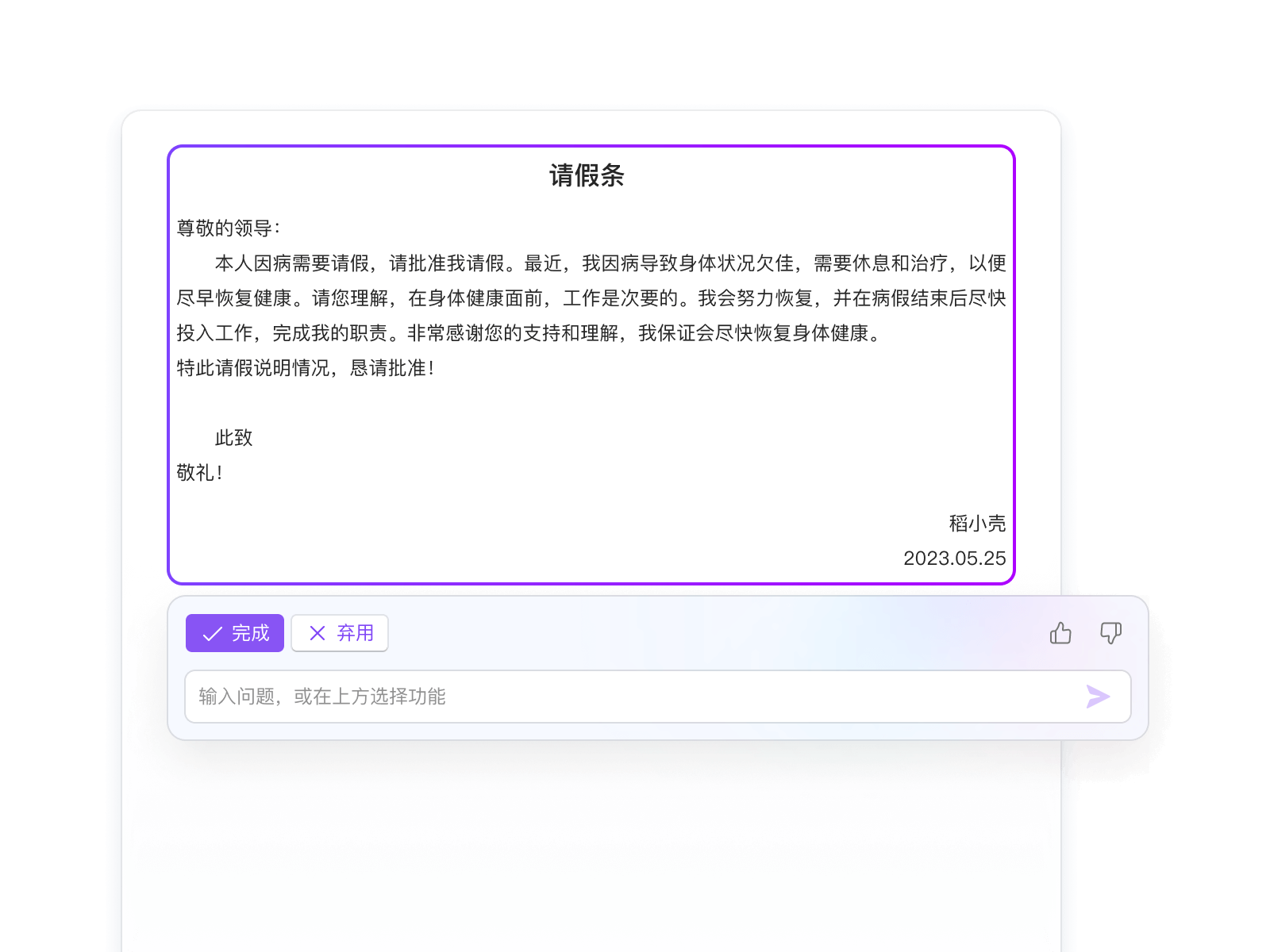This screenshot has width=1270, height=952.
Task: Accept generated text with 完成 button
Action: pos(235,633)
